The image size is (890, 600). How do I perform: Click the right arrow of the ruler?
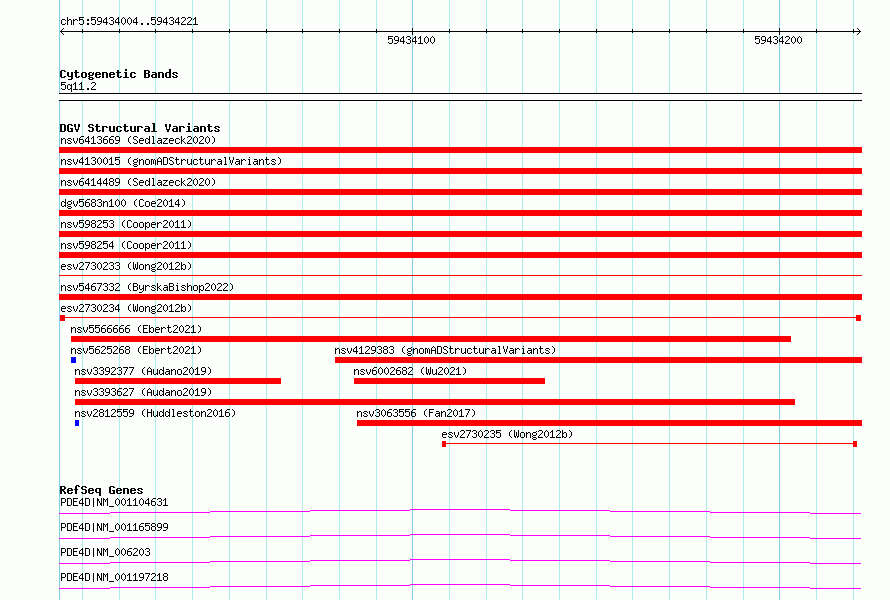point(858,31)
